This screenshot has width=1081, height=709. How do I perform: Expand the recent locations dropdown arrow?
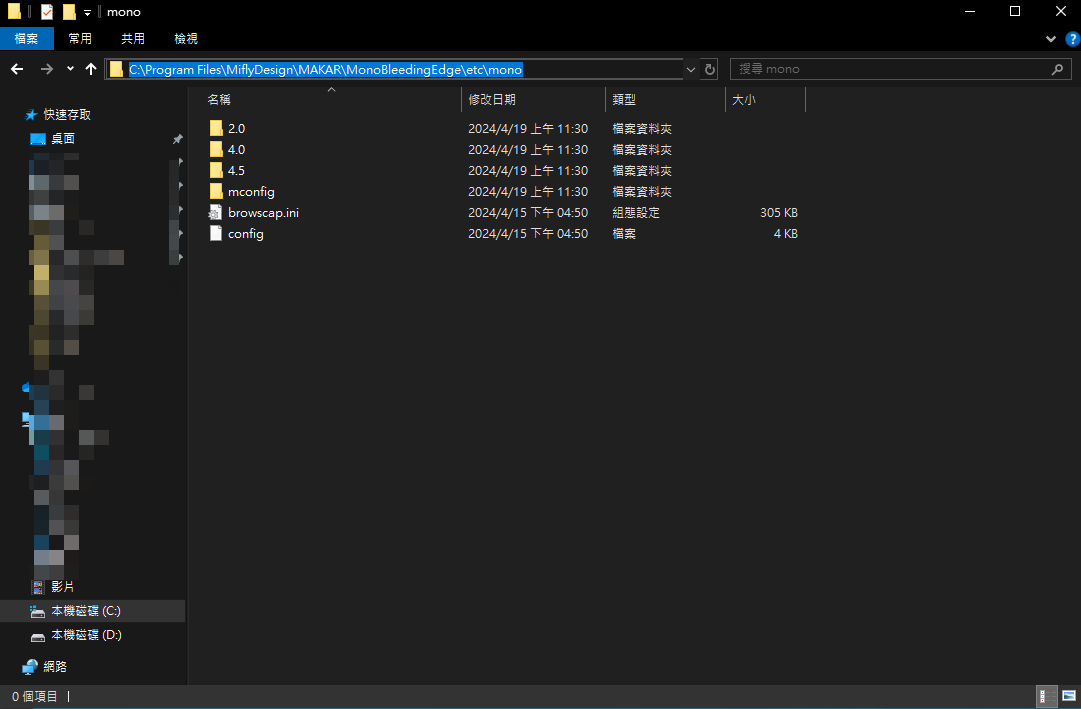click(70, 69)
